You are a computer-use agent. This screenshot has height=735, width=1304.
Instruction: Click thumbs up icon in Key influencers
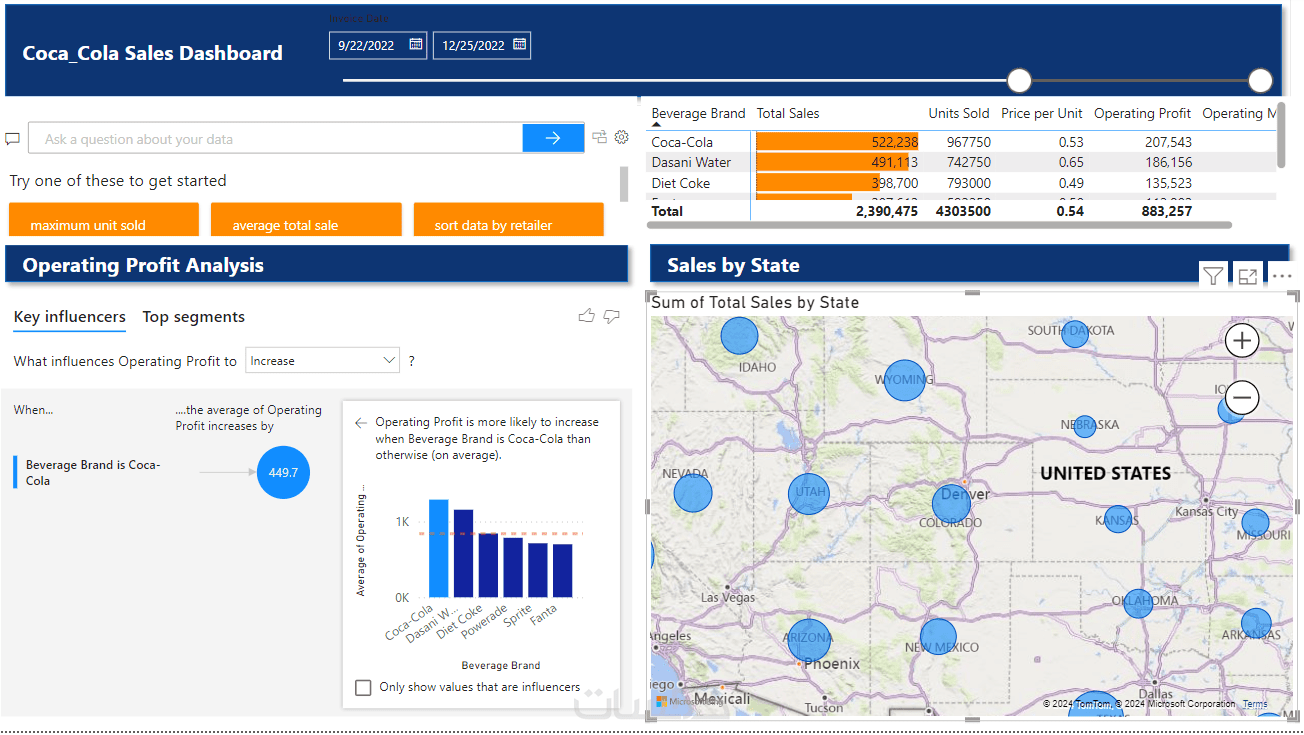(x=586, y=316)
